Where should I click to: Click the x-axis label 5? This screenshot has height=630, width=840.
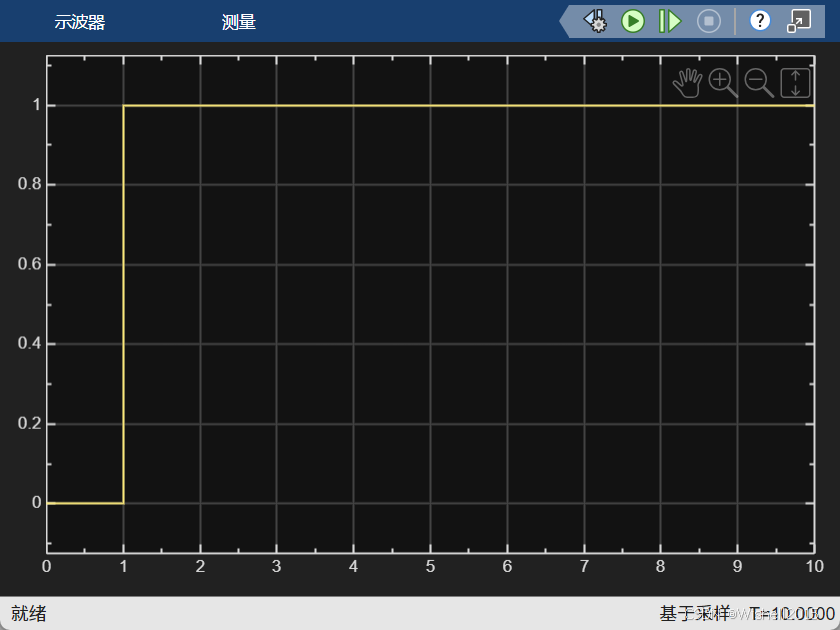pos(430,567)
